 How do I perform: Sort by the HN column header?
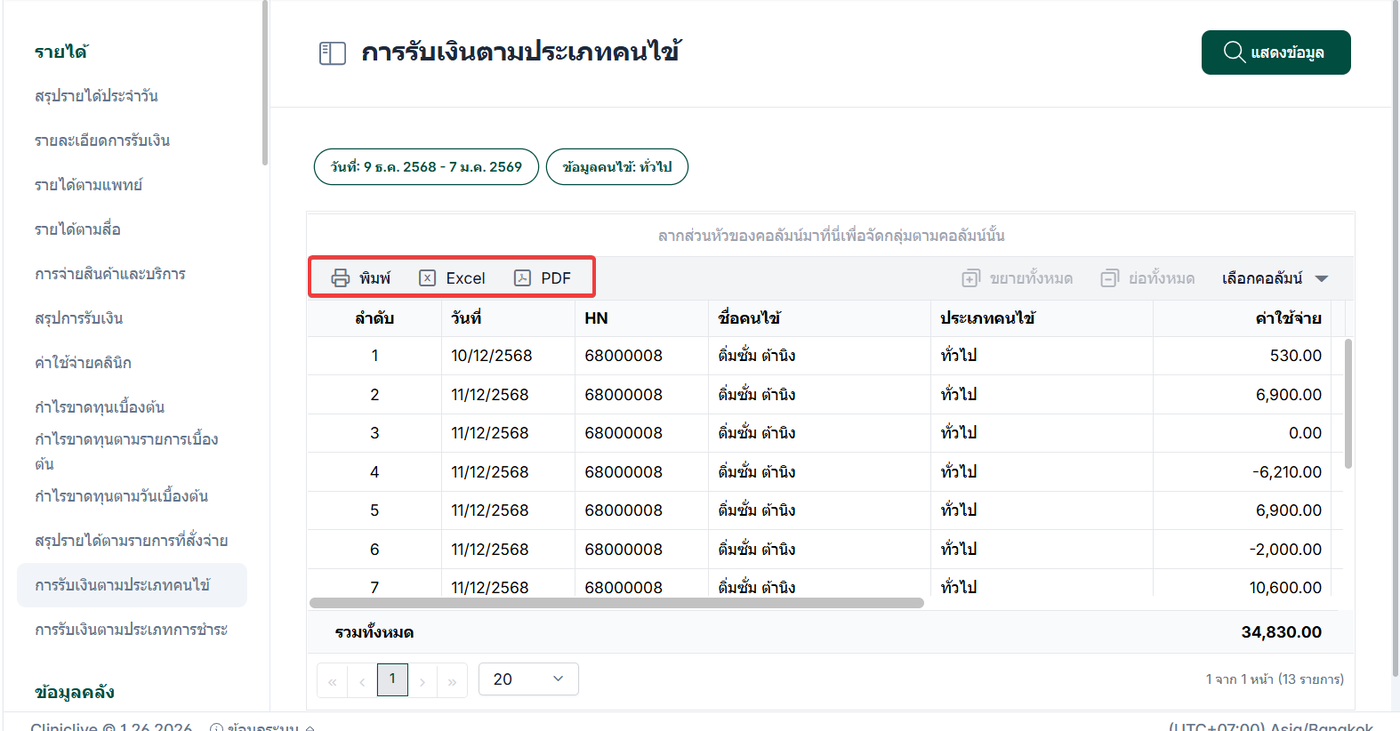(641, 318)
